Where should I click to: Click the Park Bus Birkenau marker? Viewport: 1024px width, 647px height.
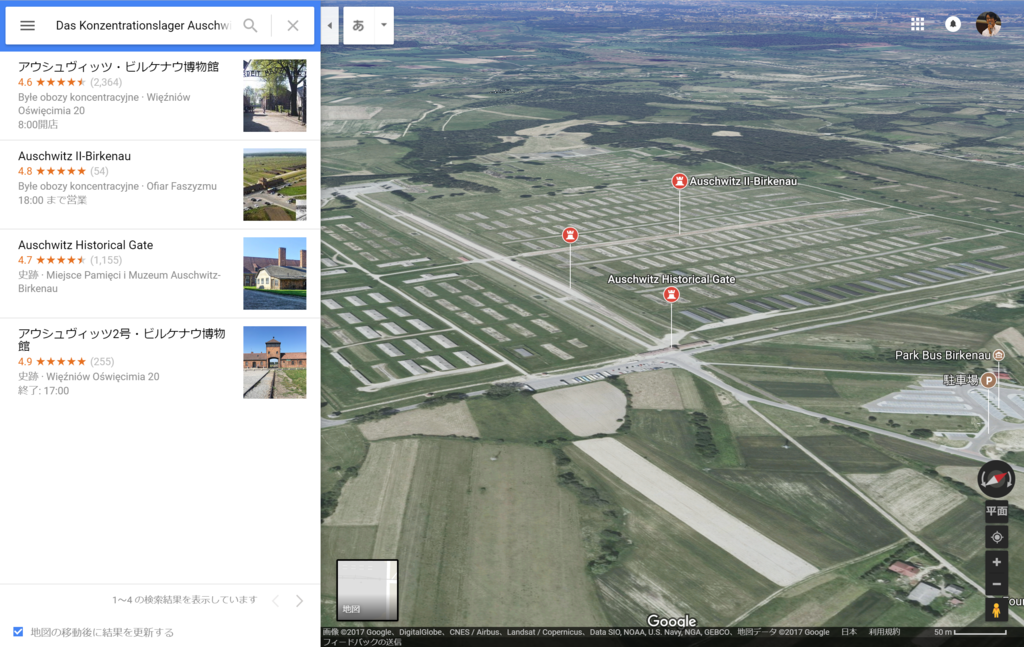(999, 355)
